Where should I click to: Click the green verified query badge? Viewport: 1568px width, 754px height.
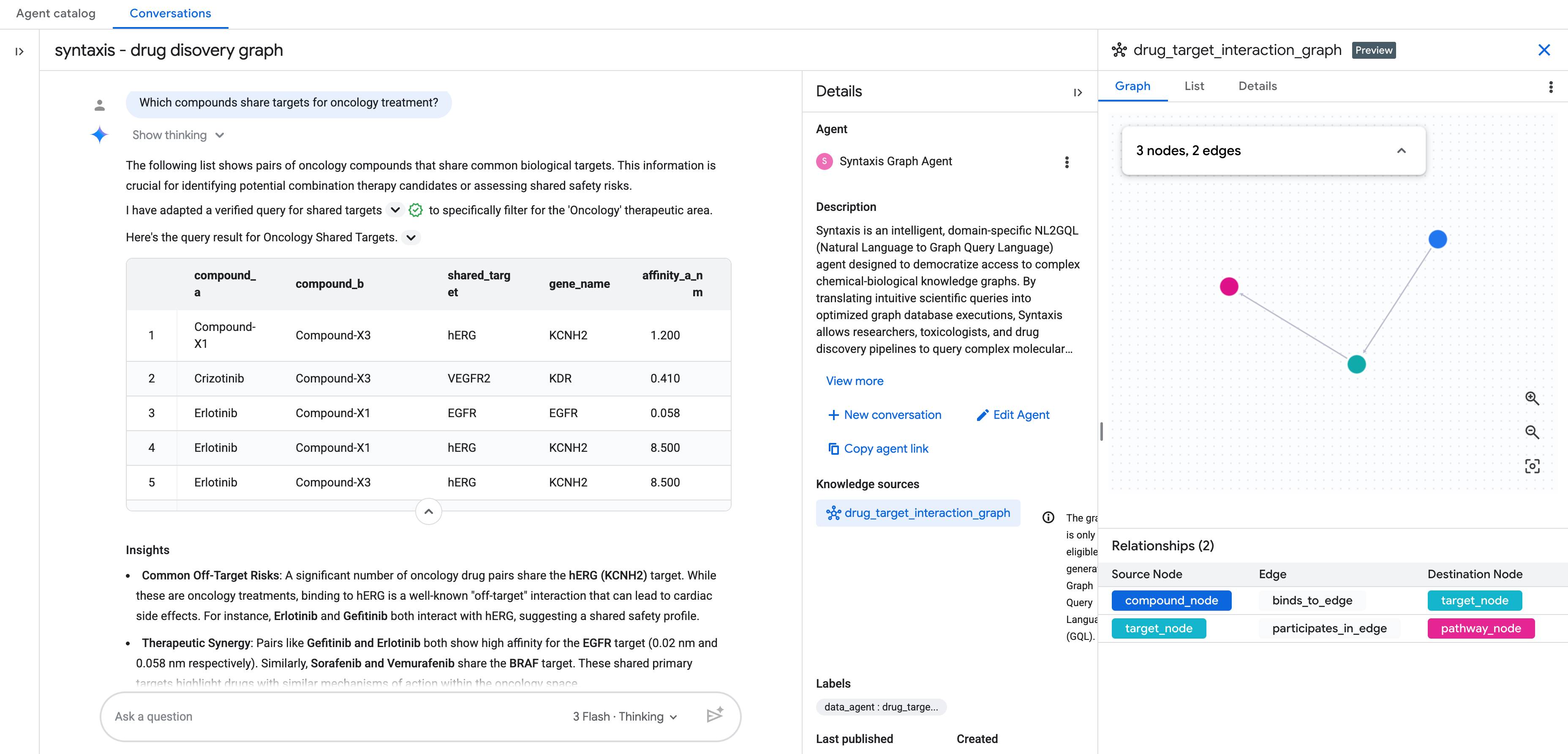pyautogui.click(x=416, y=210)
